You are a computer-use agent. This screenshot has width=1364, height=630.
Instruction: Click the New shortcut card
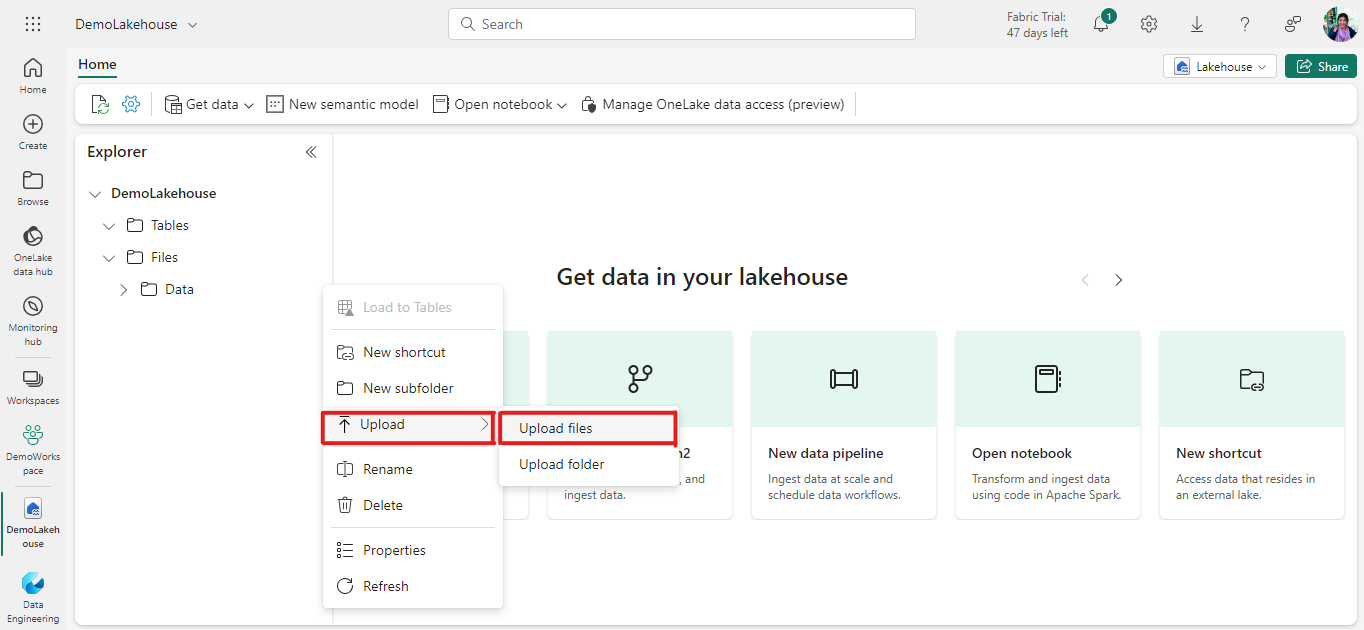[1252, 425]
